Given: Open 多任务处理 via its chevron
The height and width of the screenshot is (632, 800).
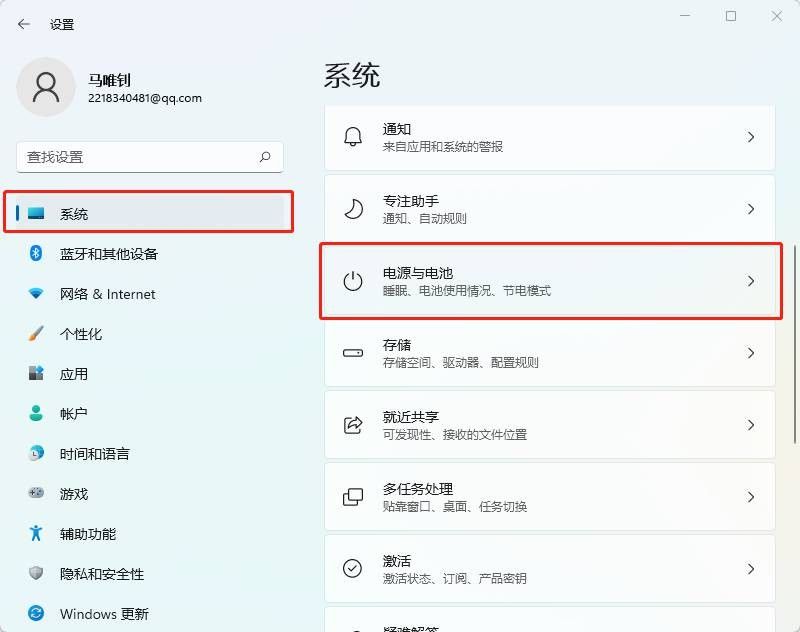Looking at the screenshot, I should click(751, 497).
